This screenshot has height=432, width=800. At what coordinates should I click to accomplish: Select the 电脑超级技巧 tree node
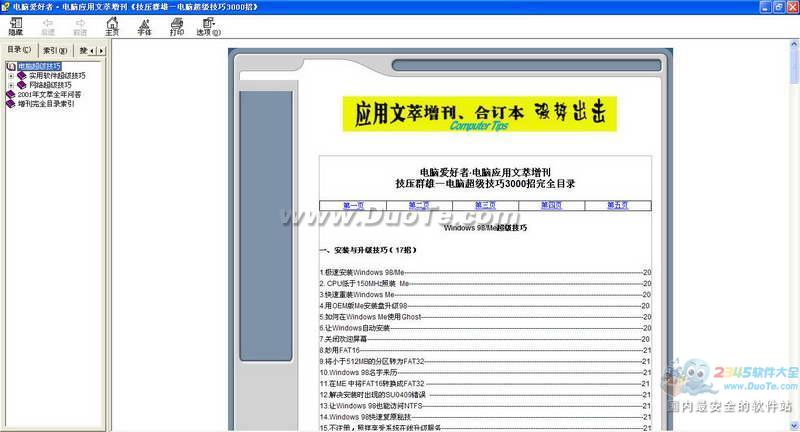tap(39, 66)
